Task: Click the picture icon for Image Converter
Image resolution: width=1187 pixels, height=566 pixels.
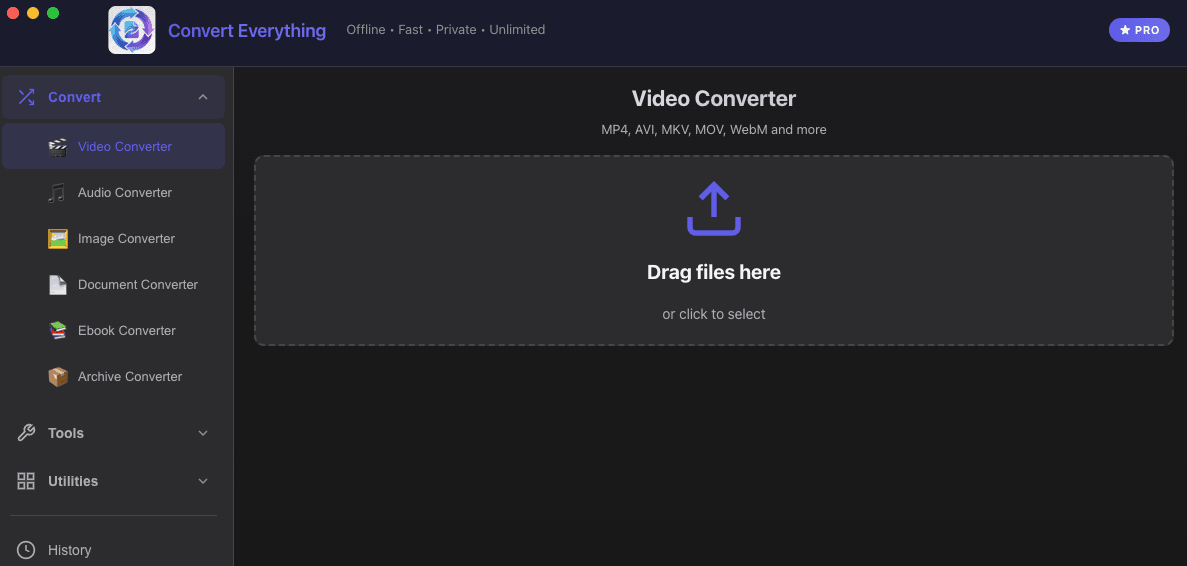Action: click(x=58, y=239)
